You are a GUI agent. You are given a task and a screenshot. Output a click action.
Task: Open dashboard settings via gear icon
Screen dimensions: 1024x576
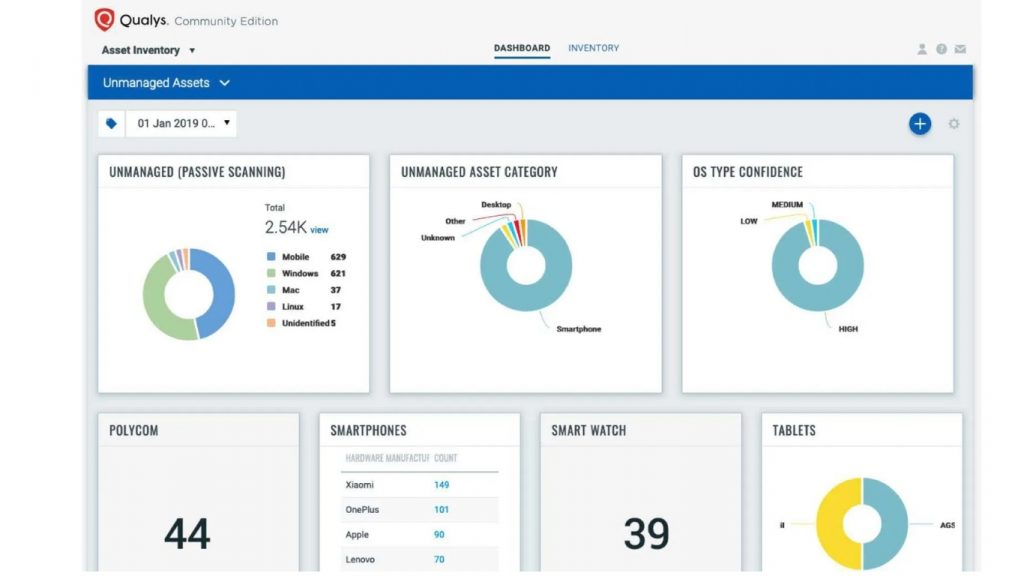(x=953, y=123)
